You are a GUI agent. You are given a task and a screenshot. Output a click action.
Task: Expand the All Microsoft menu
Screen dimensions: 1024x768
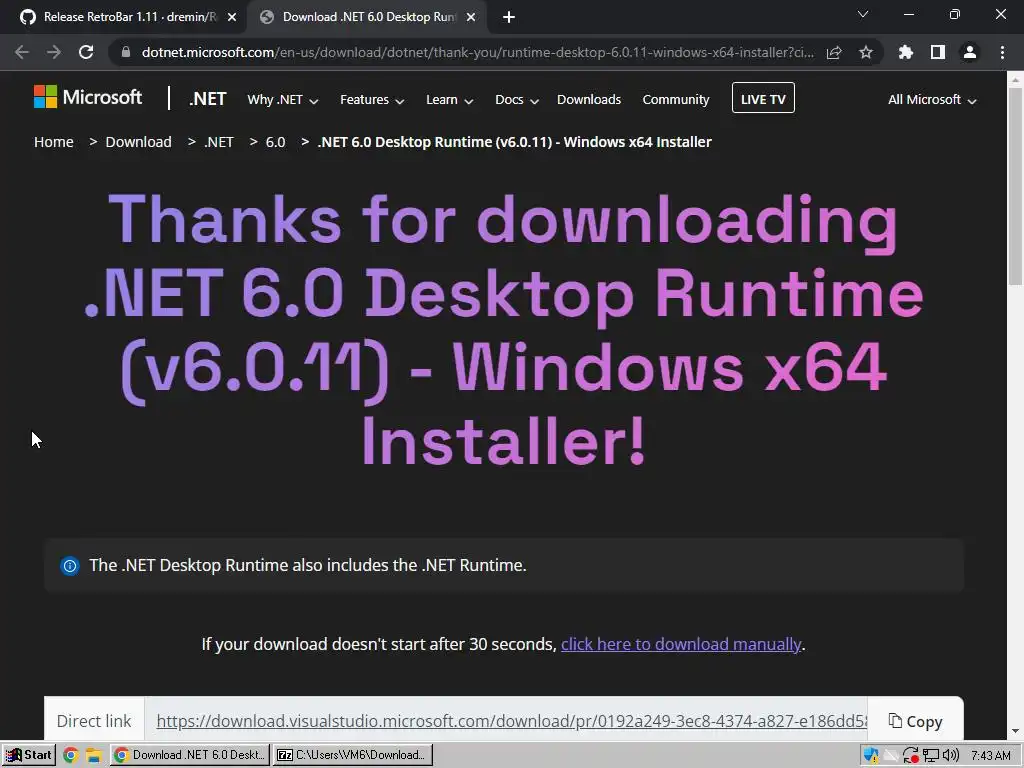pos(932,100)
